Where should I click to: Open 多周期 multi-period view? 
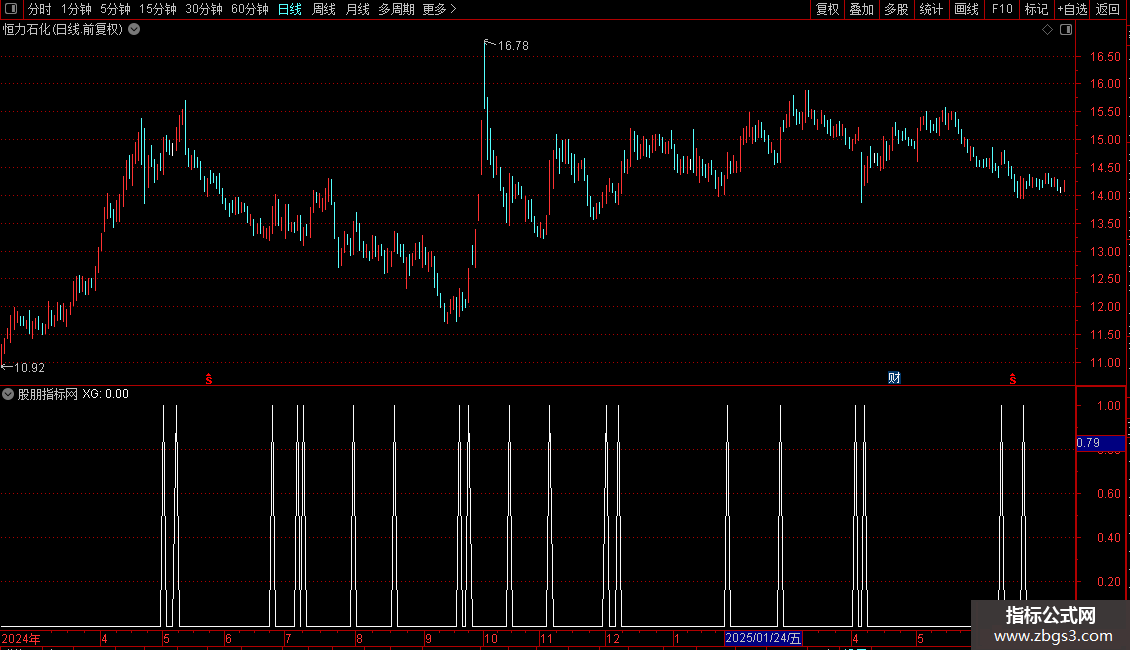[396, 9]
